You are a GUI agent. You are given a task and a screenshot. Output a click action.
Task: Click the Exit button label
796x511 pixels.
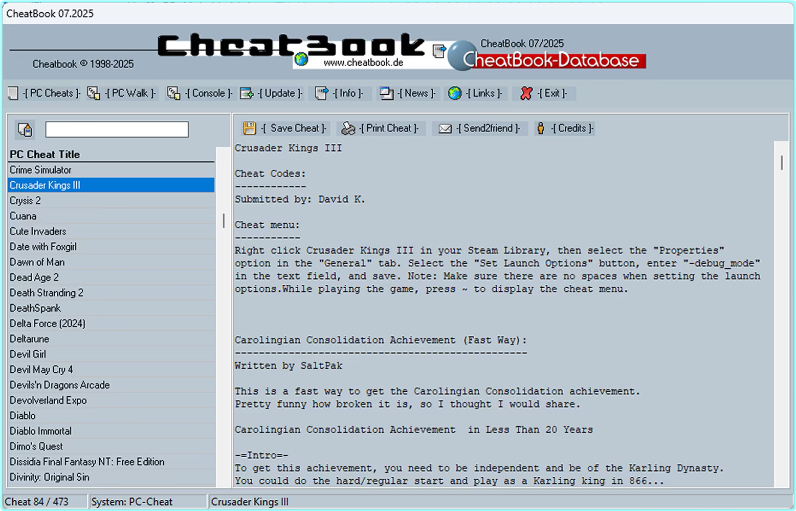tap(552, 93)
